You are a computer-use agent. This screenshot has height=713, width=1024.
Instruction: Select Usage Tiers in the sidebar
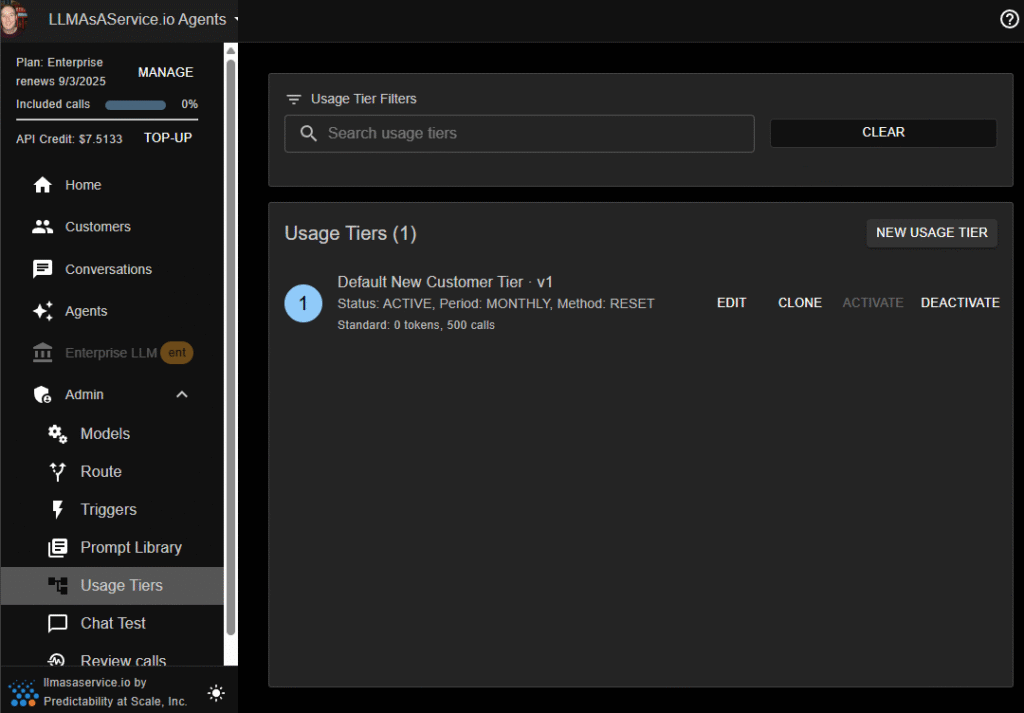(x=121, y=586)
